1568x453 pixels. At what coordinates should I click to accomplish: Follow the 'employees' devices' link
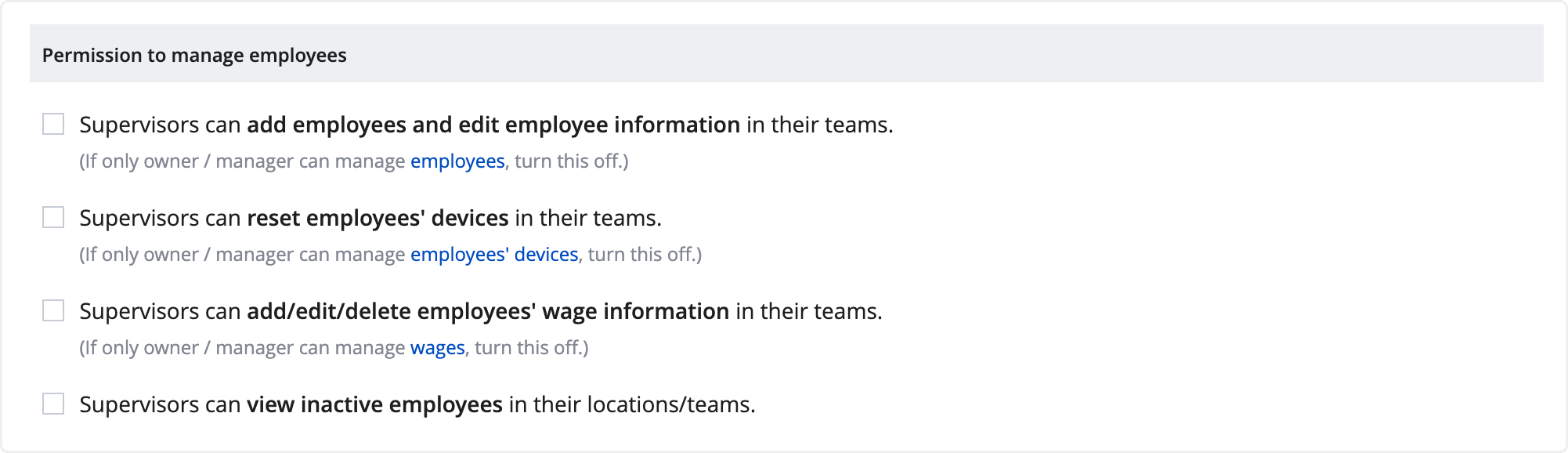(x=494, y=255)
